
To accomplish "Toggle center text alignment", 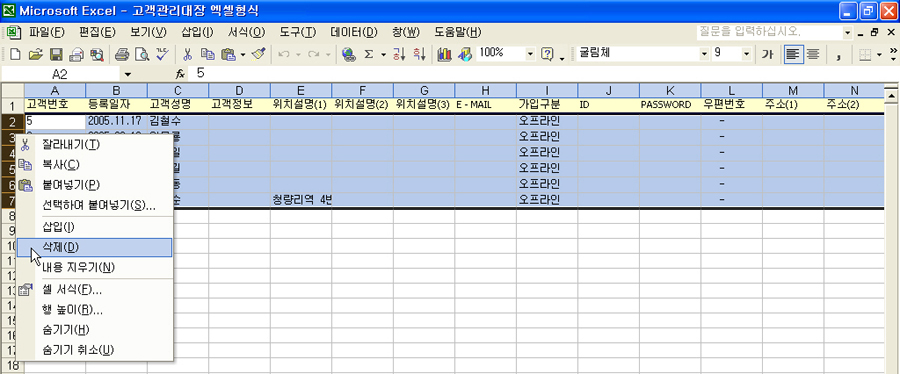I will 813,54.
